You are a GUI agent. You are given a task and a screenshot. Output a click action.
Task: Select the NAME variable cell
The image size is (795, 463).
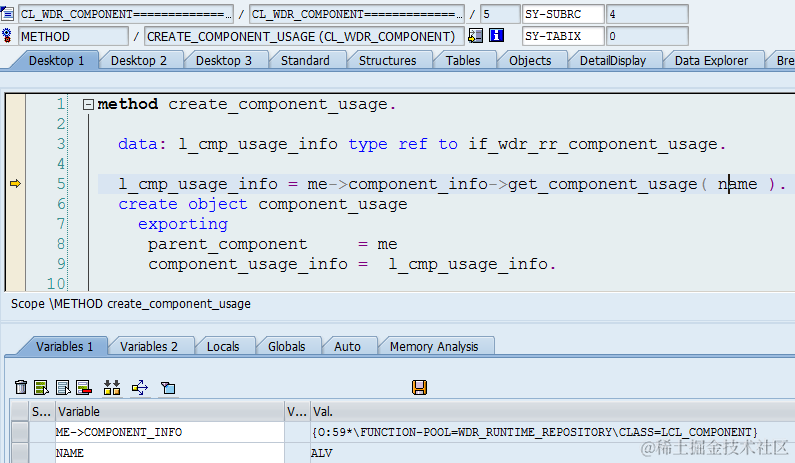169,453
